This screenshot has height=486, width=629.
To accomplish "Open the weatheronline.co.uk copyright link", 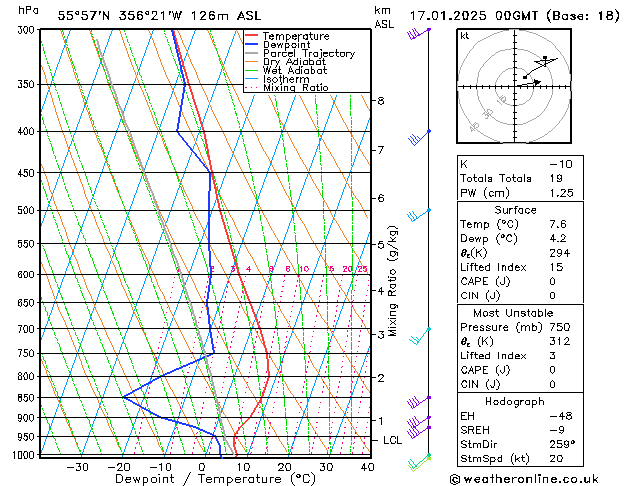I will tap(524, 479).
